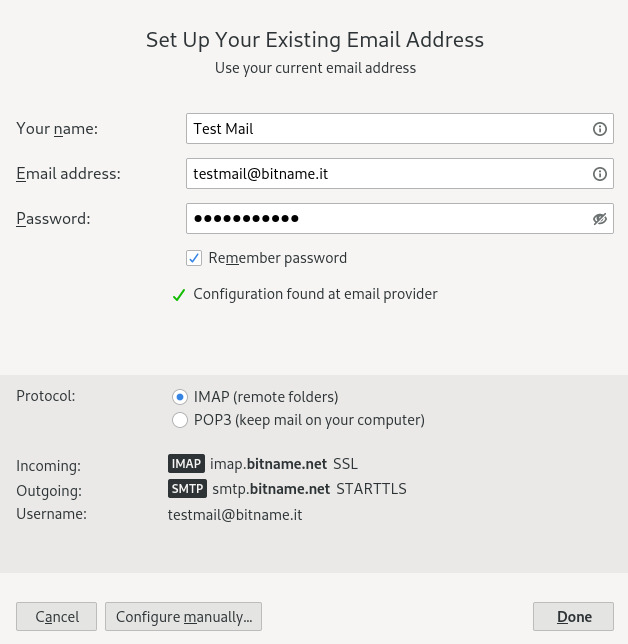This screenshot has width=628, height=644.
Task: Toggle the Remember password checkbox
Action: click(194, 258)
